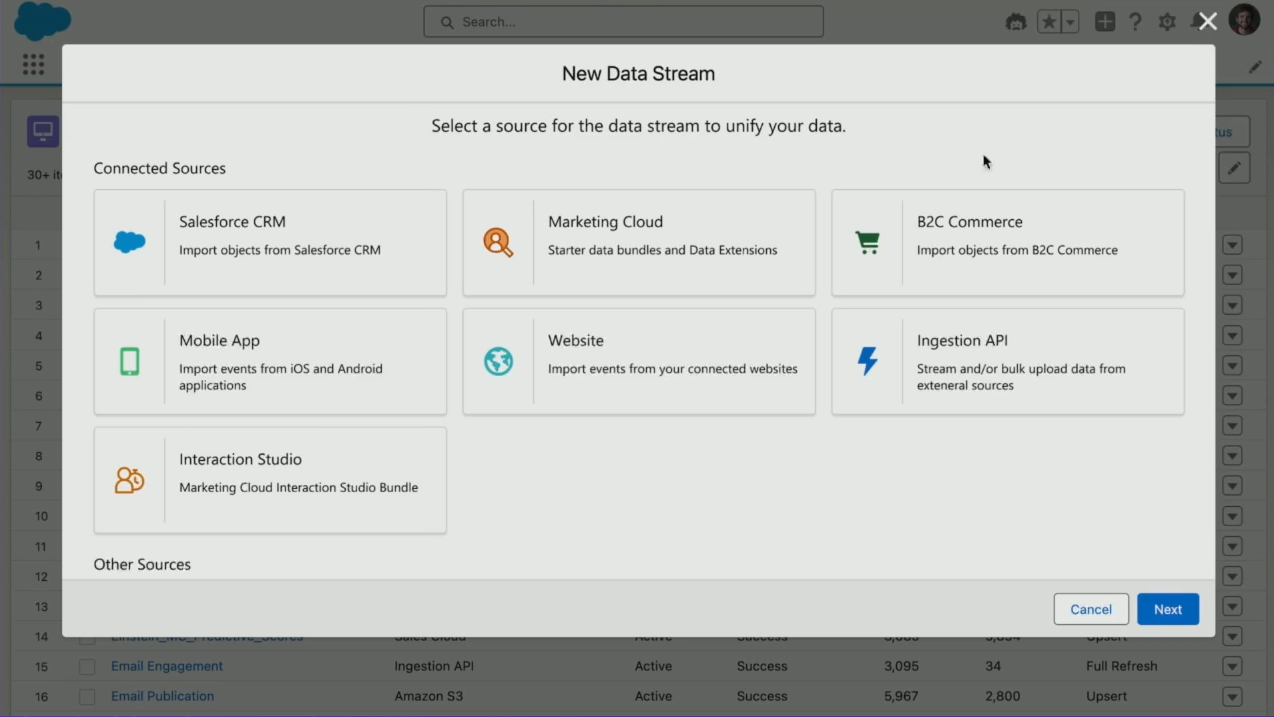1274x717 pixels.
Task: Open row 15 actions dropdown arrow
Action: 1232,667
